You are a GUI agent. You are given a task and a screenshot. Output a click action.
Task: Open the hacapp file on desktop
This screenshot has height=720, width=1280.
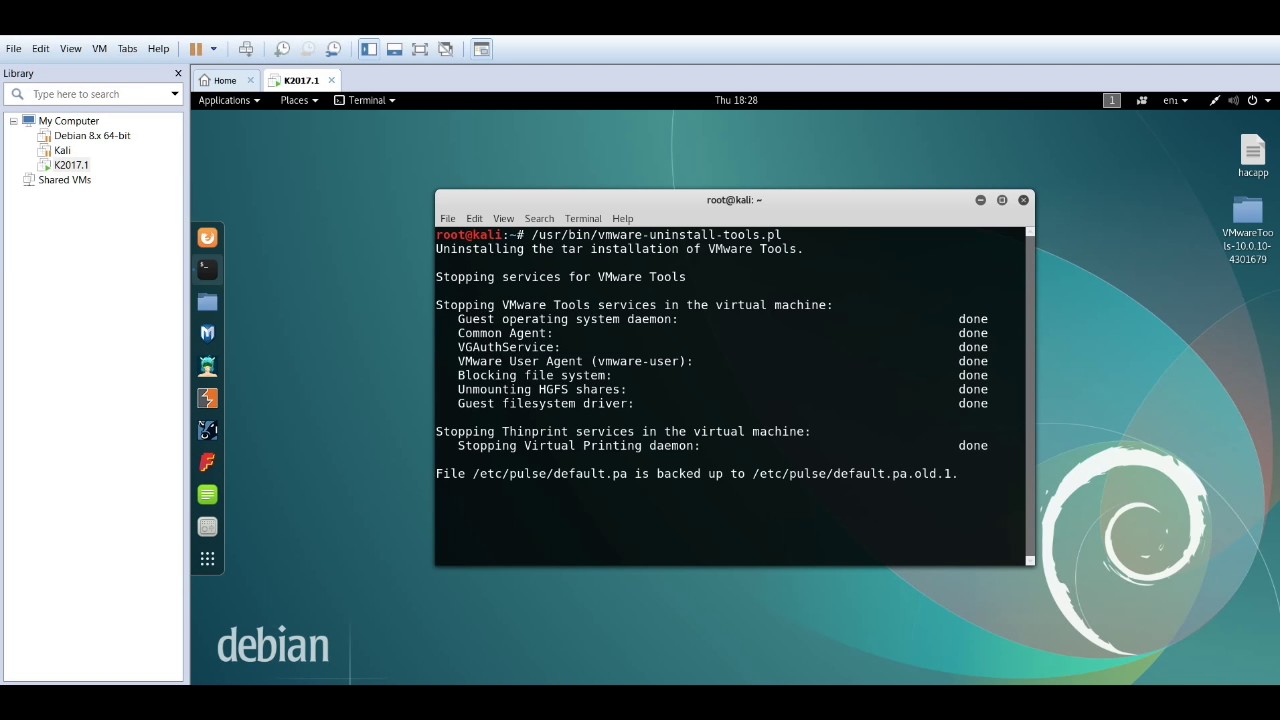point(1253,156)
